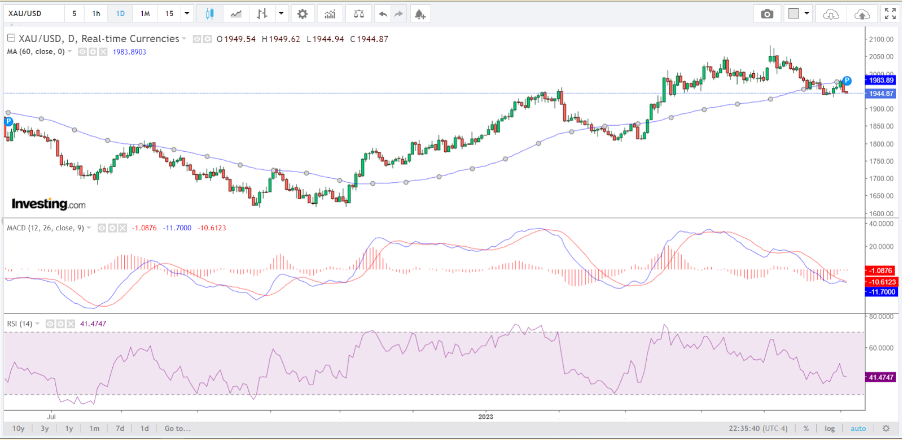
Task: Enter fullscreen mode for the chart
Action: (x=888, y=14)
